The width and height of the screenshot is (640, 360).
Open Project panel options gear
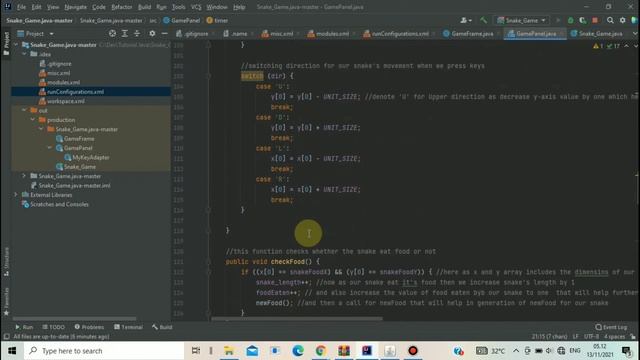point(152,33)
